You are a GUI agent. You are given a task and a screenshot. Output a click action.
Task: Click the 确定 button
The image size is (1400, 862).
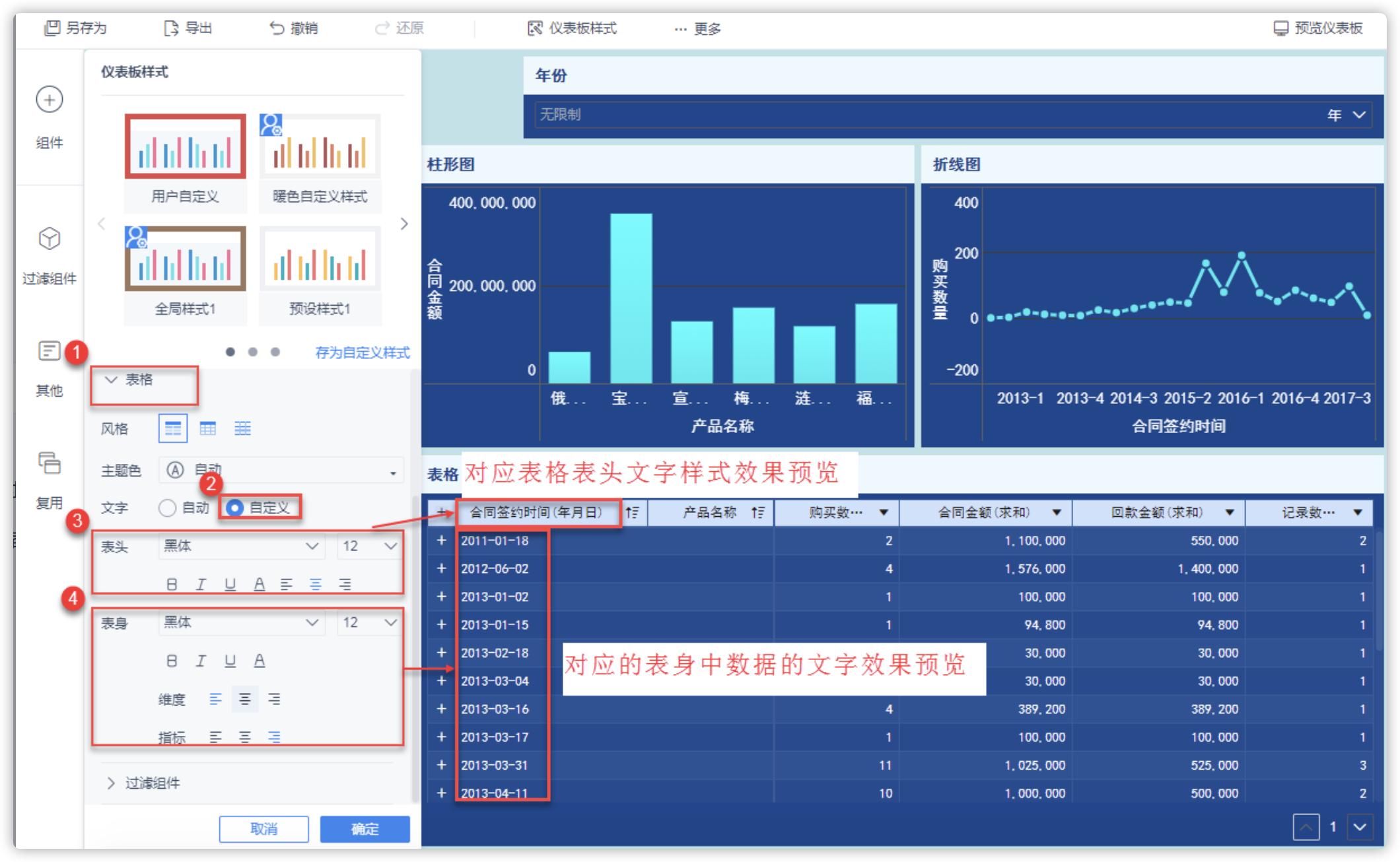point(365,829)
